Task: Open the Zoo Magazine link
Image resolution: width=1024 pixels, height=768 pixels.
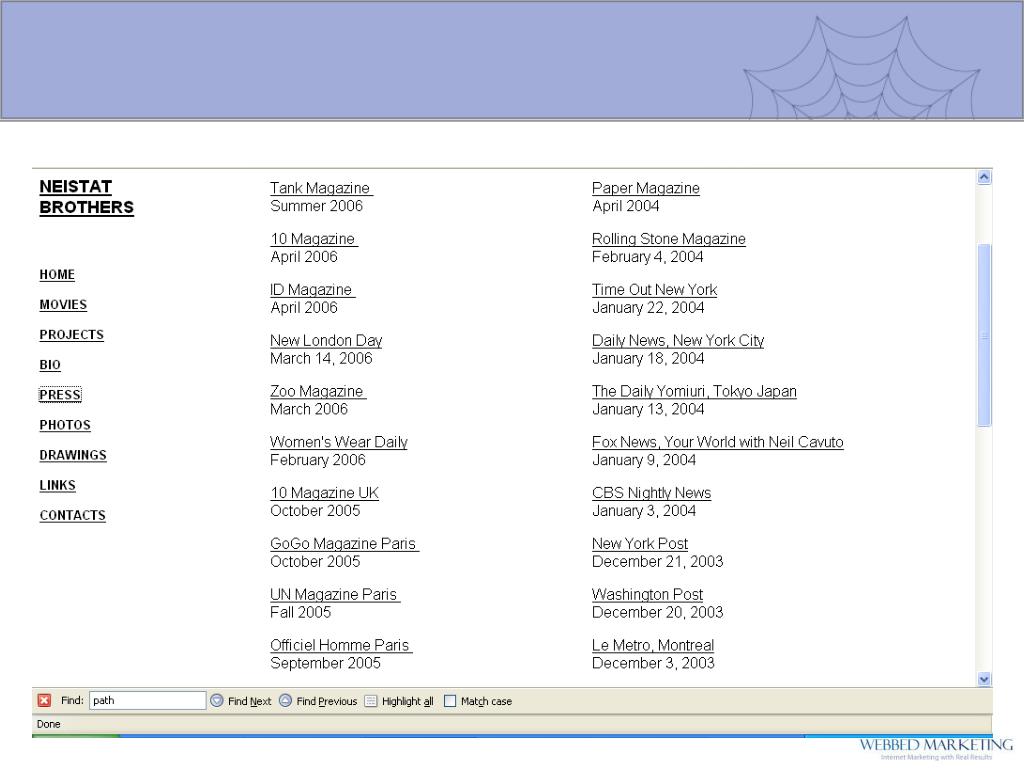Action: click(x=318, y=391)
